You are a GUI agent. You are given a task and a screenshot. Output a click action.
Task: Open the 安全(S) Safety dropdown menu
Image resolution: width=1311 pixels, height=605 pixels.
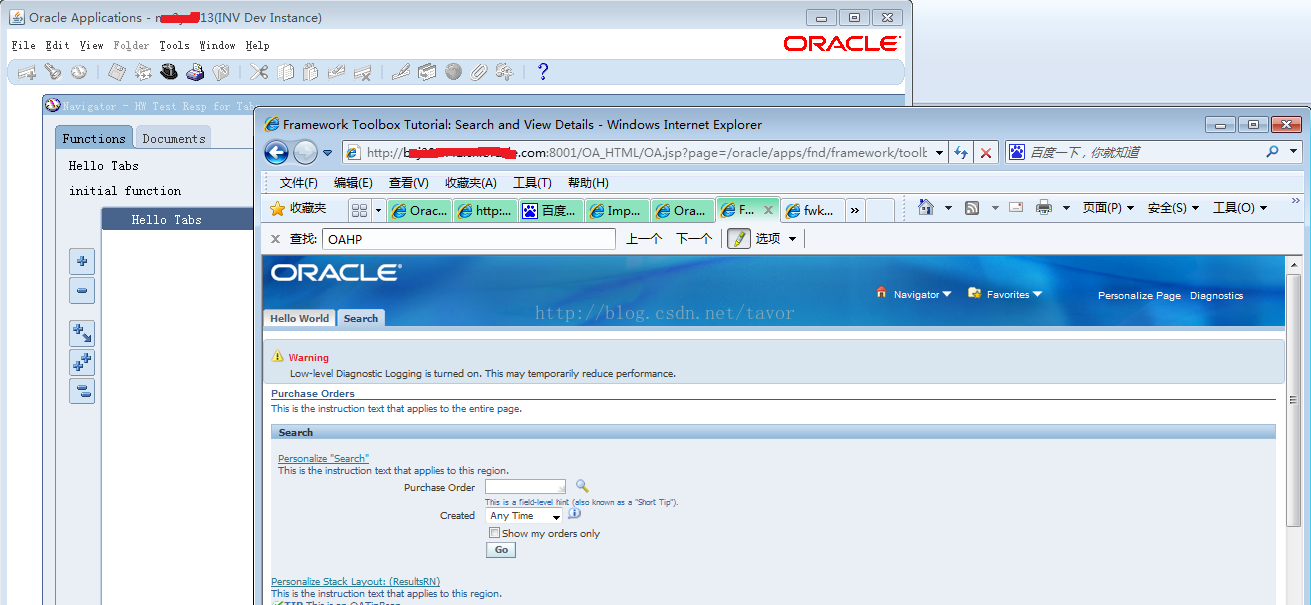1173,208
